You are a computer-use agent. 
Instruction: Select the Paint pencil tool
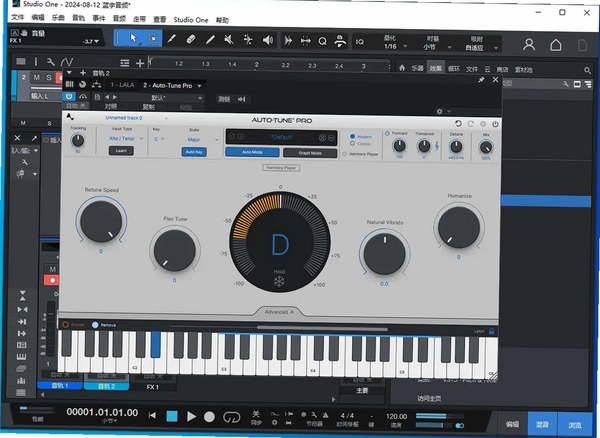tap(210, 39)
